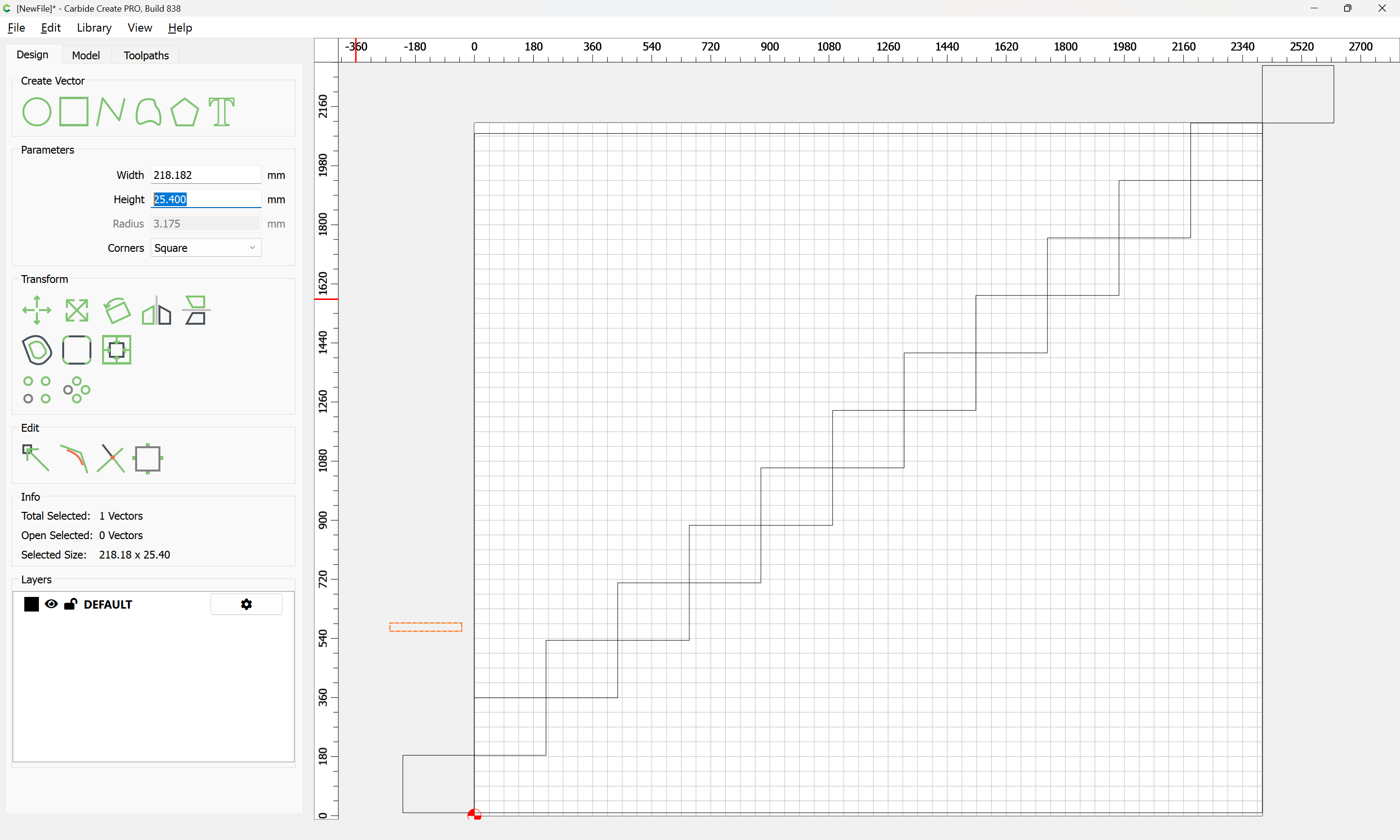Activate the Text creation tool

(221, 111)
